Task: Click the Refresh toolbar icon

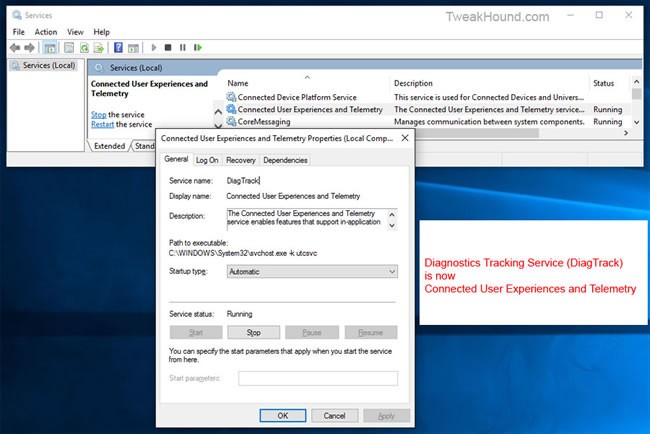Action: pyautogui.click(x=84, y=47)
